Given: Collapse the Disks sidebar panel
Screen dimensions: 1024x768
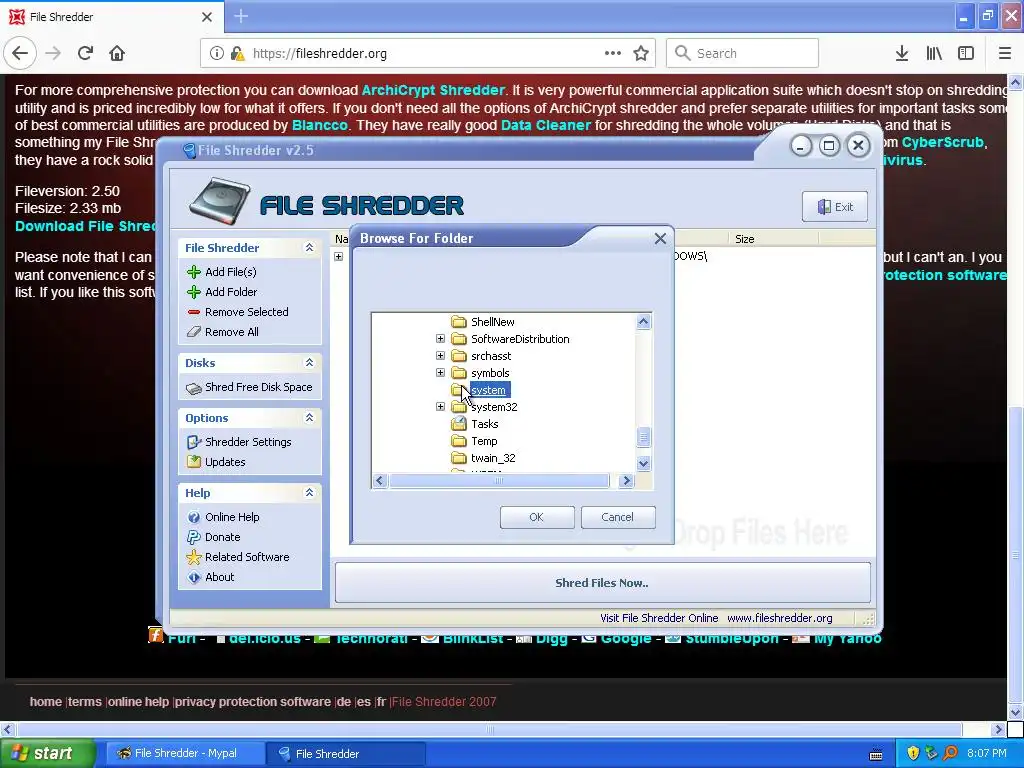Looking at the screenshot, I should (x=310, y=362).
